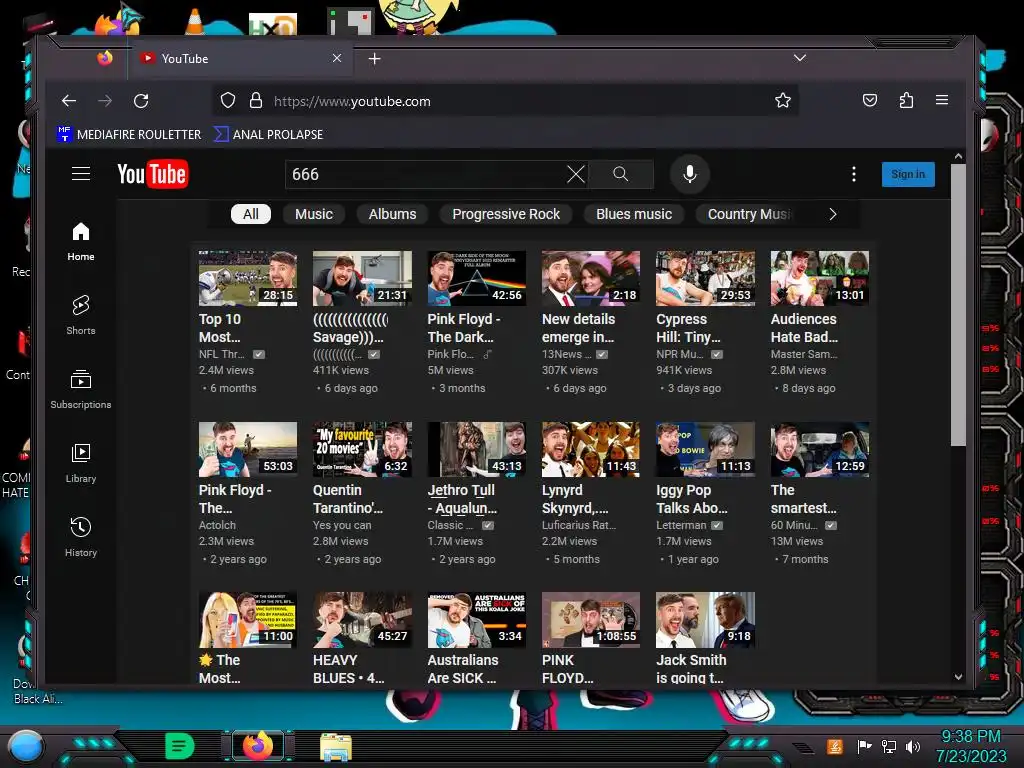1024x768 pixels.
Task: Open a new browser tab
Action: point(374,59)
